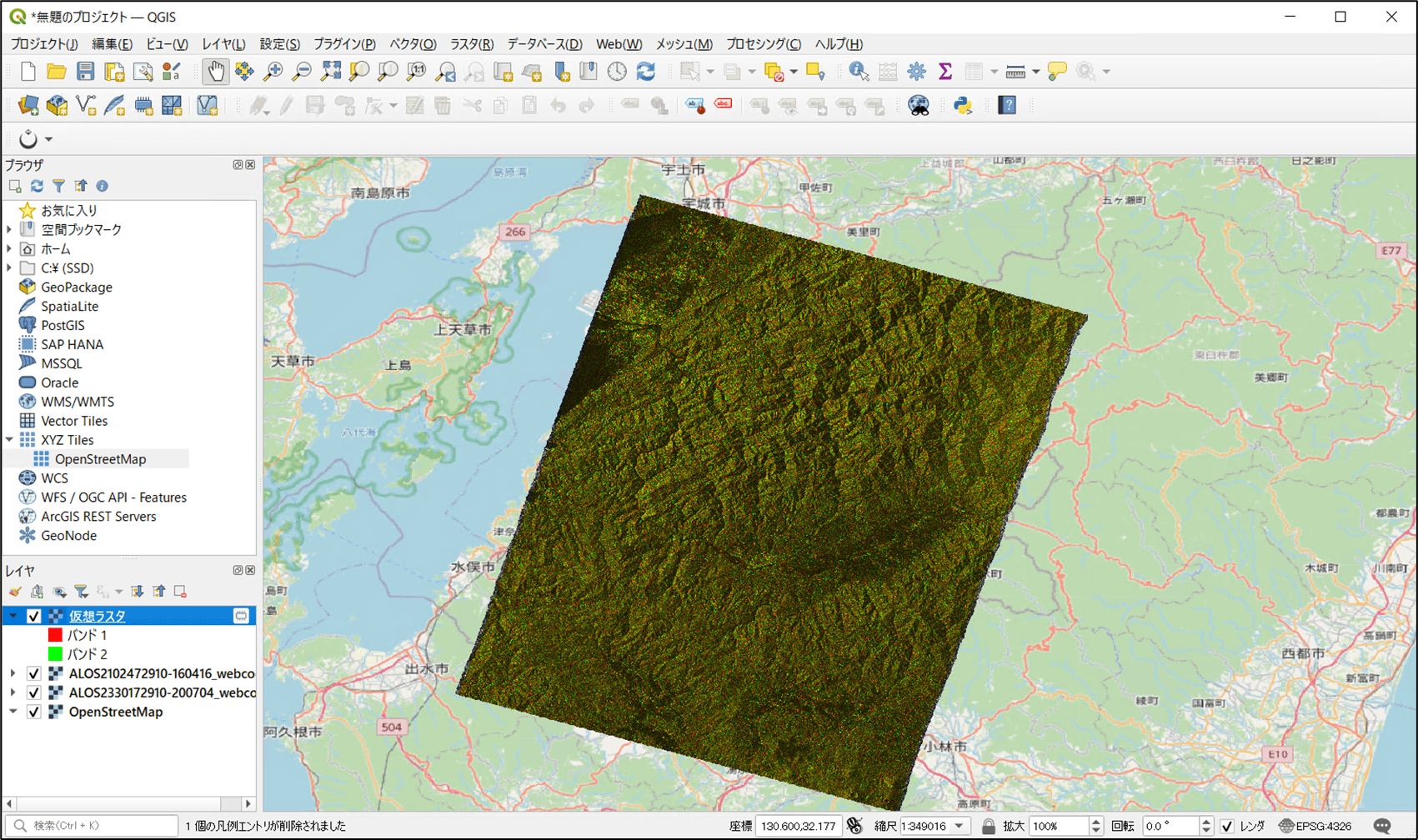Screen dimensions: 1418x840
Task: Click the new print layout icon
Action: (114, 72)
